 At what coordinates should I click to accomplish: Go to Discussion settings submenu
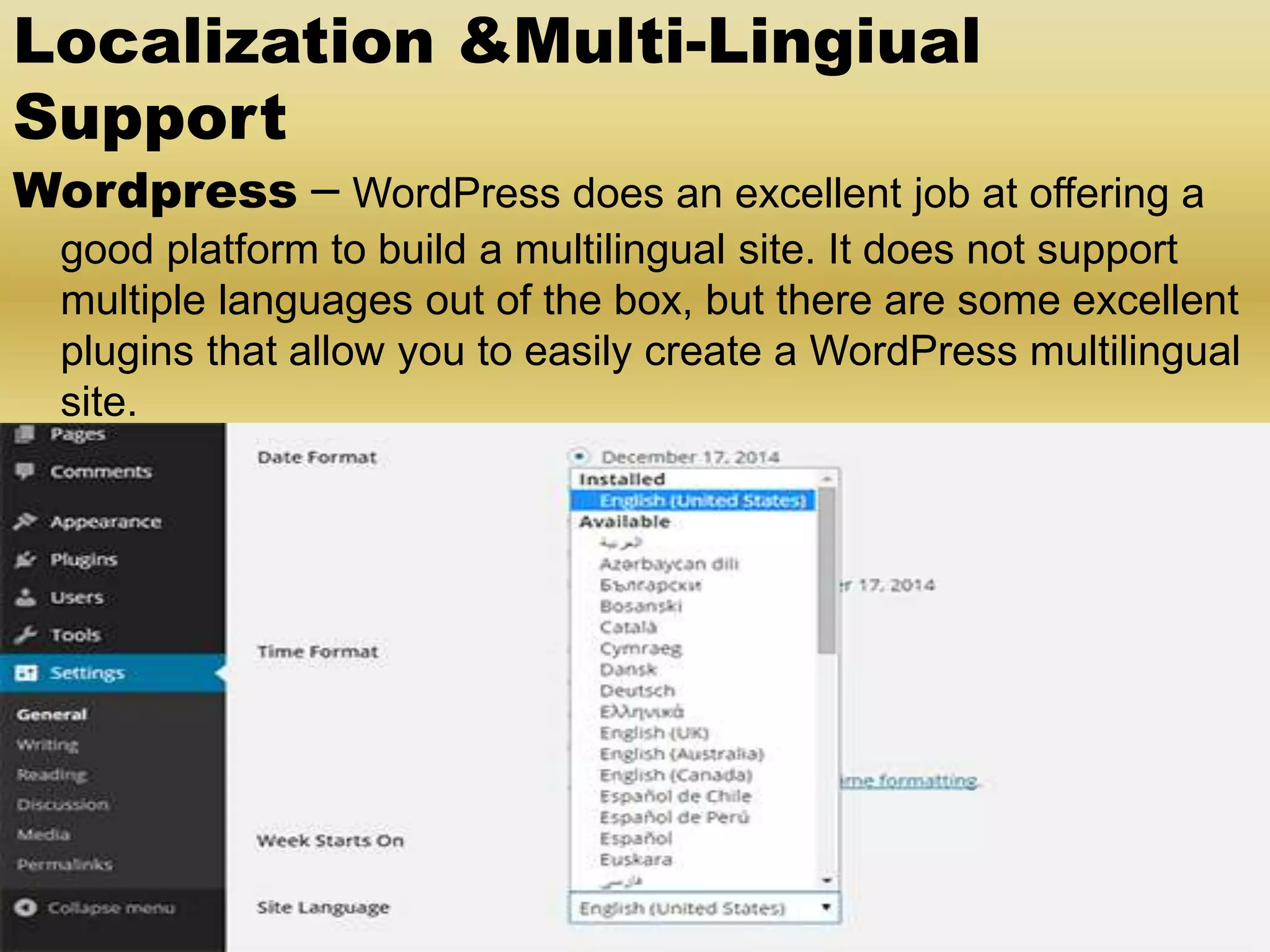click(x=63, y=804)
